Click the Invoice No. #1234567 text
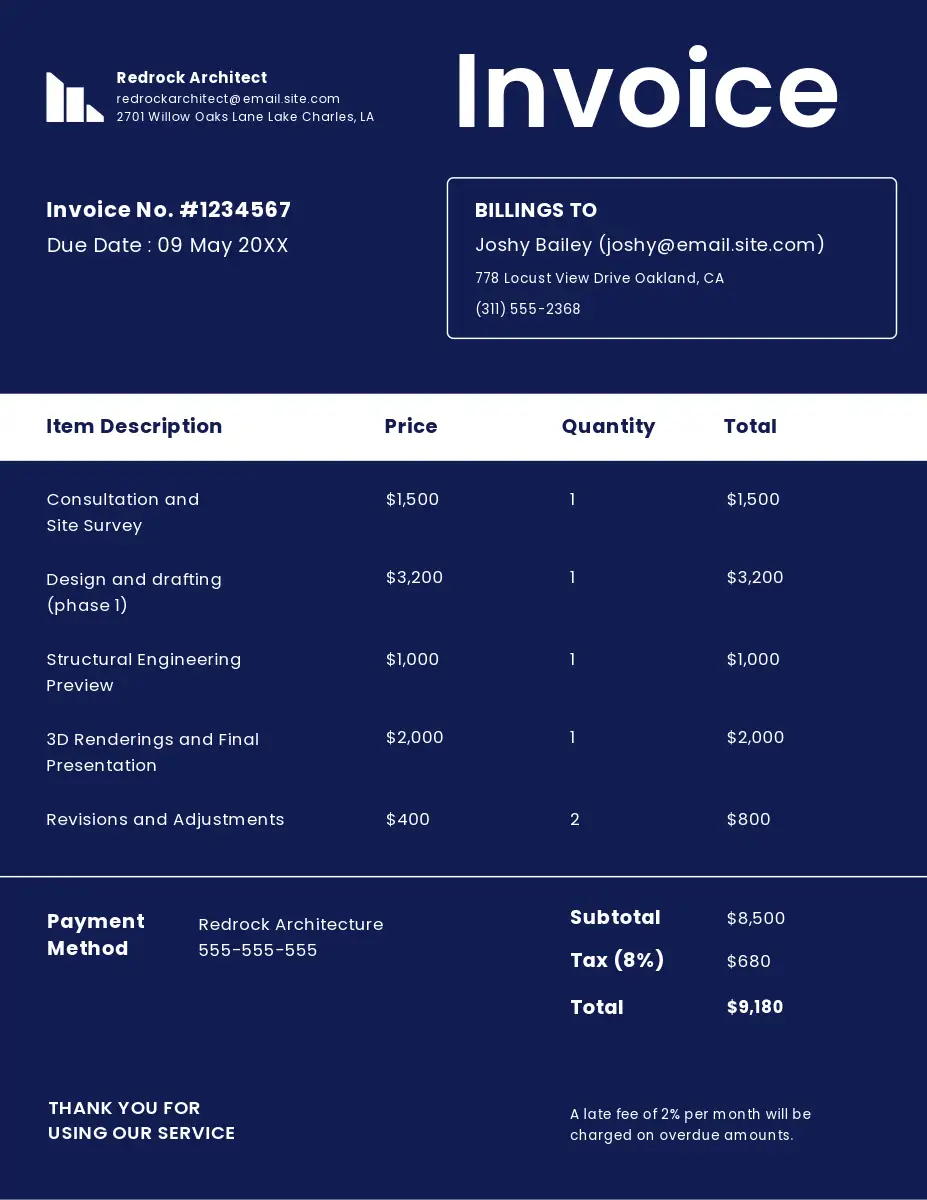 169,210
